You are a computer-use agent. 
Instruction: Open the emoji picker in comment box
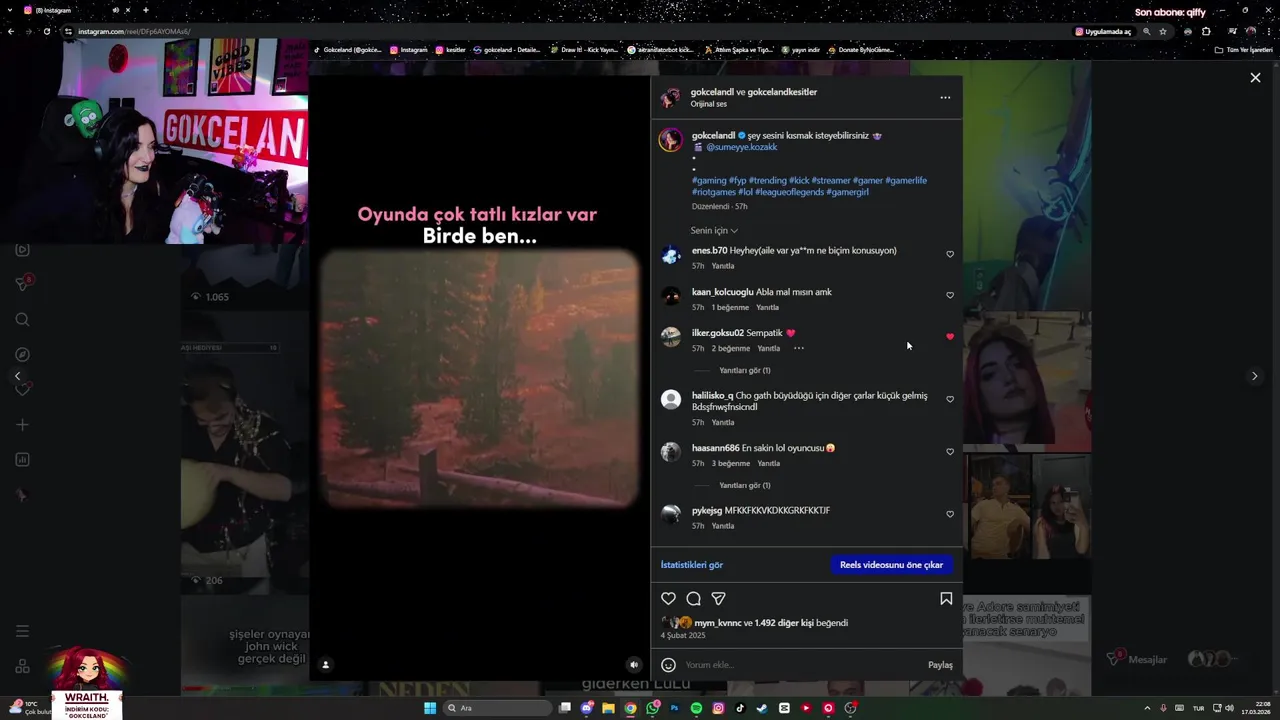[668, 665]
